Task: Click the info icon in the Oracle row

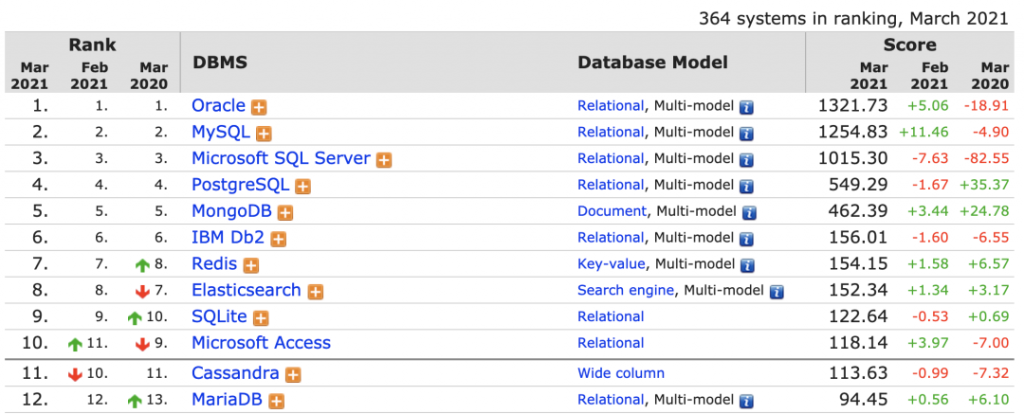Action: coord(746,106)
